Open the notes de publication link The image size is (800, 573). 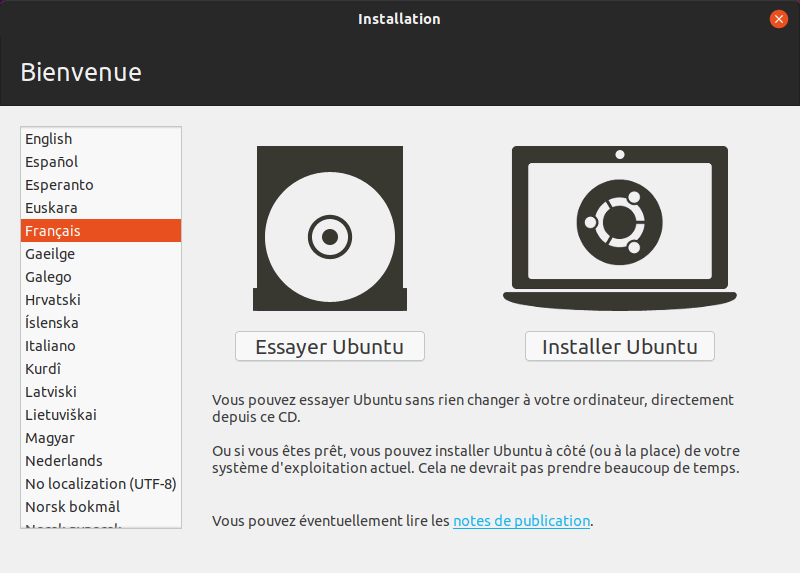521,521
